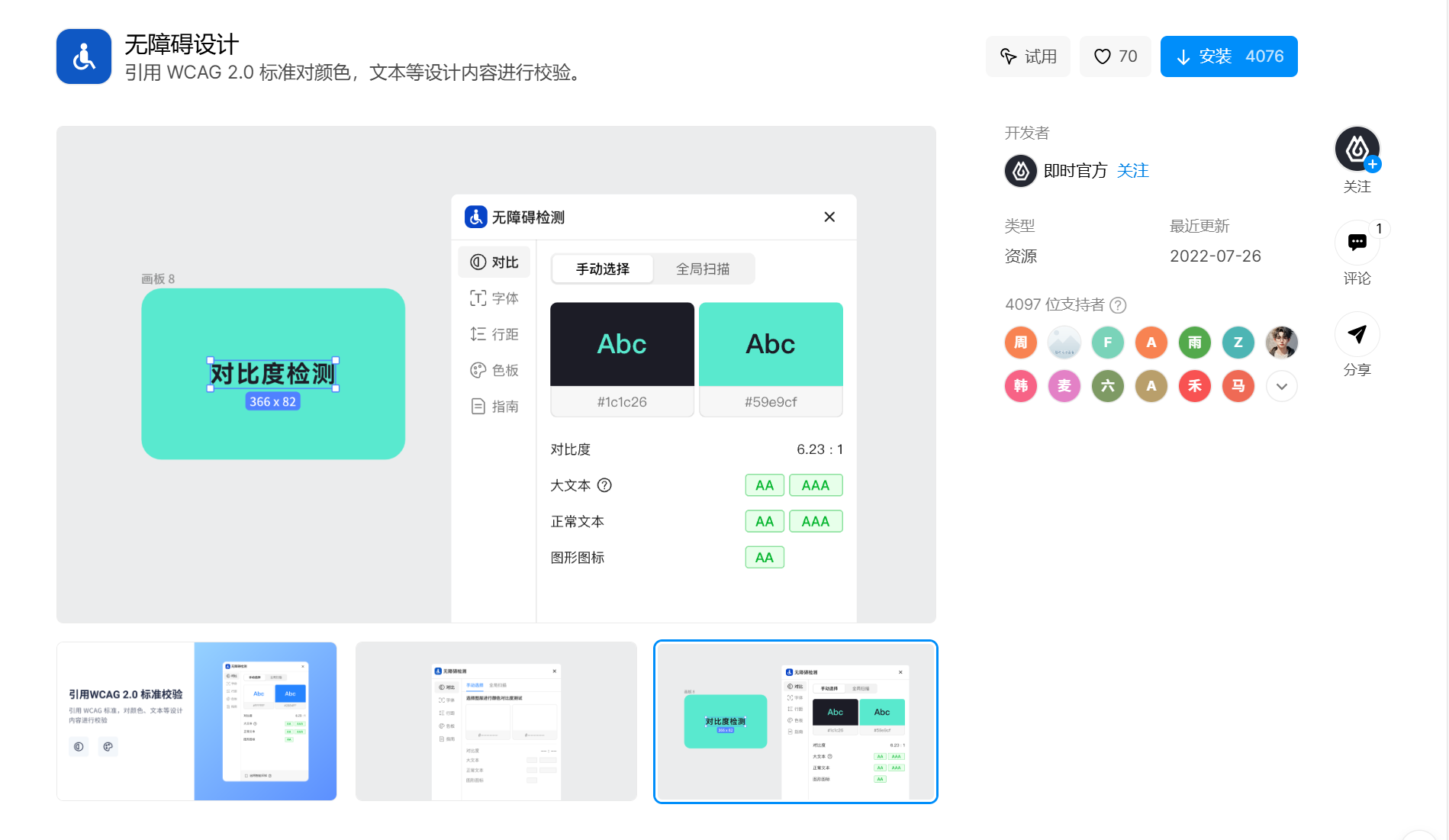This screenshot has width=1449, height=840.
Task: Click the 6.23 : 1 contrast ratio
Action: (819, 449)
